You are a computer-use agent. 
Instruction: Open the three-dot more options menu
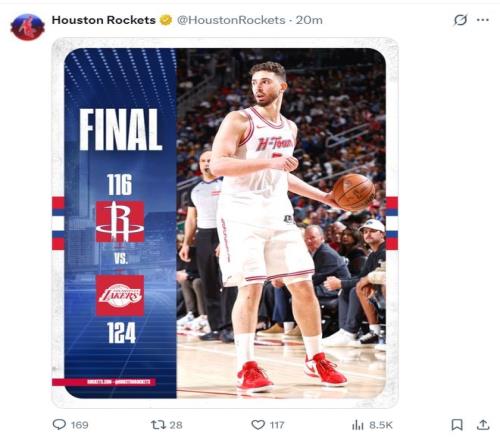point(483,20)
